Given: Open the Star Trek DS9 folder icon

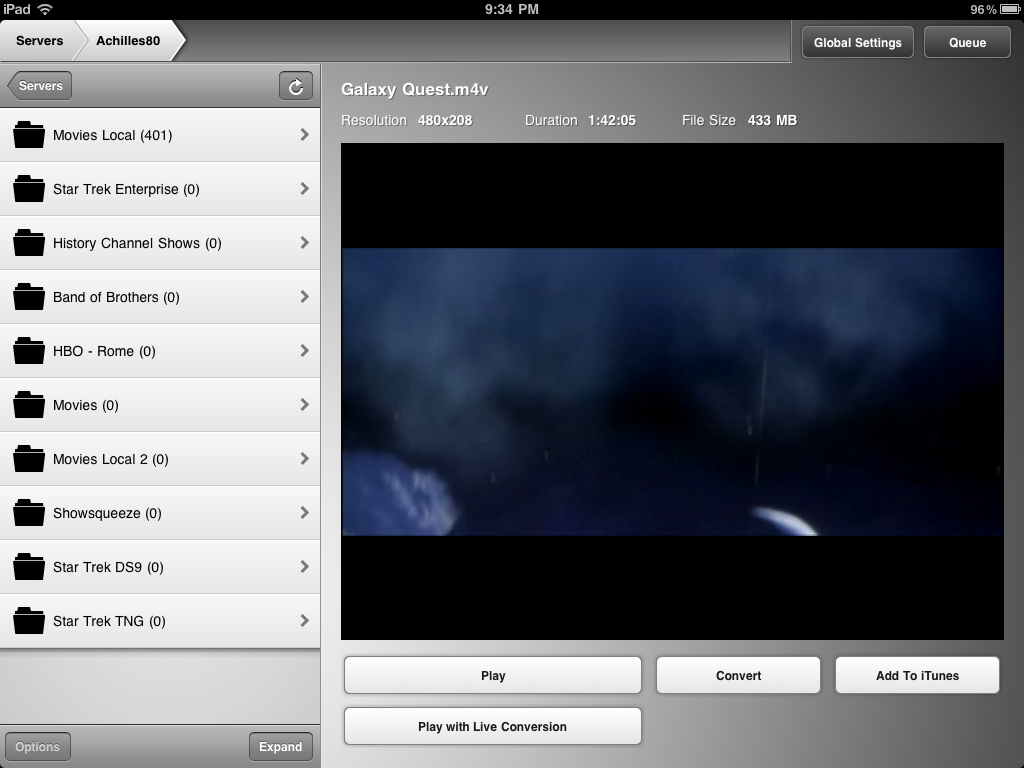Looking at the screenshot, I should [29, 567].
